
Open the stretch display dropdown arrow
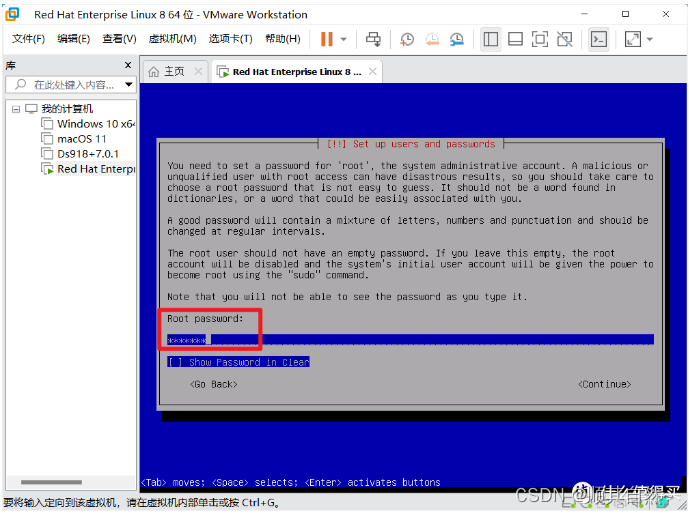(x=650, y=39)
